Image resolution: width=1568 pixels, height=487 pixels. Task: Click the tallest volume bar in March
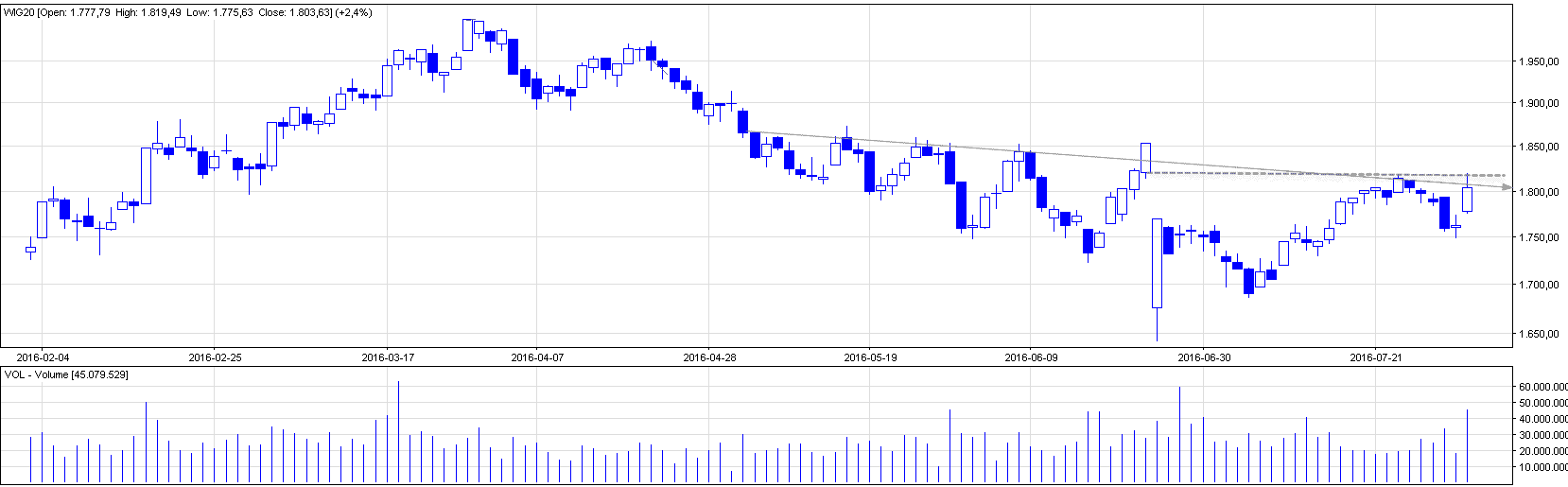click(398, 431)
